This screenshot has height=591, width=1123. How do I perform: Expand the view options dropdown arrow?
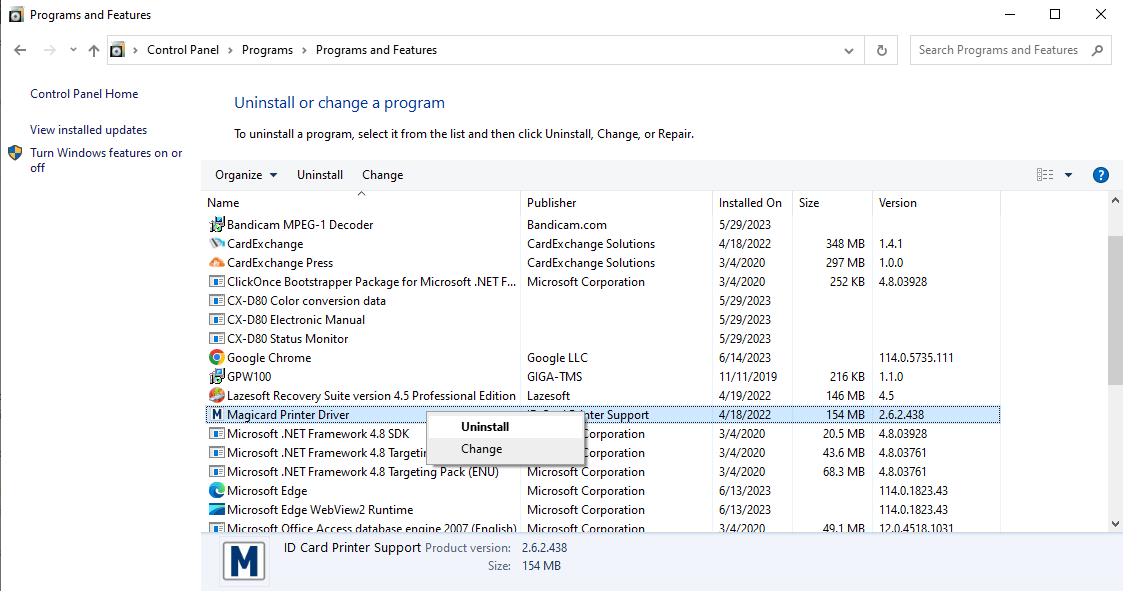tap(1069, 175)
